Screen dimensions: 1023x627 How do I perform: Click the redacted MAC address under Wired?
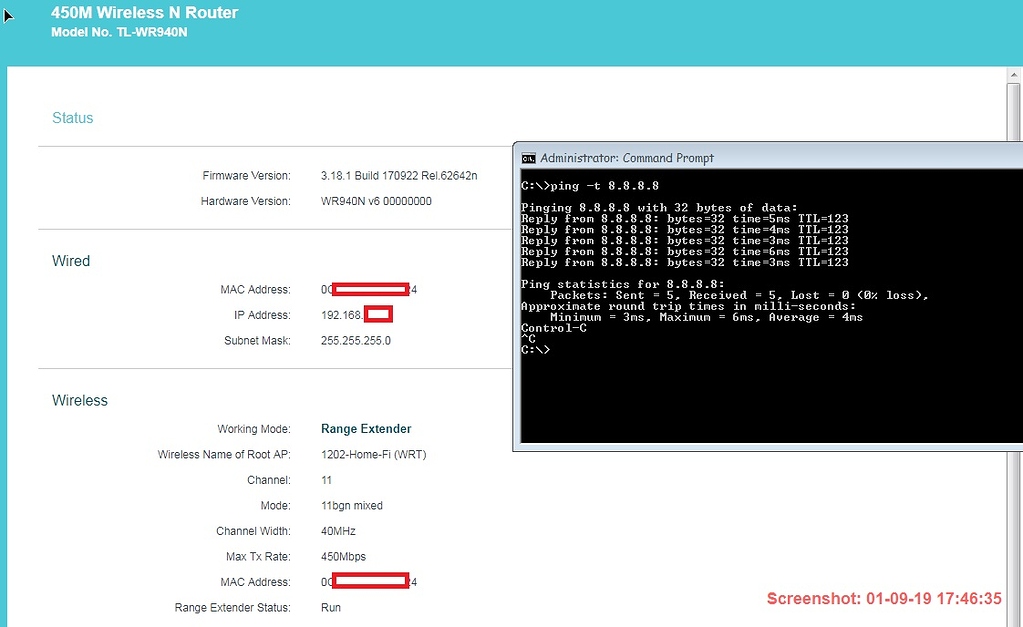coord(369,290)
